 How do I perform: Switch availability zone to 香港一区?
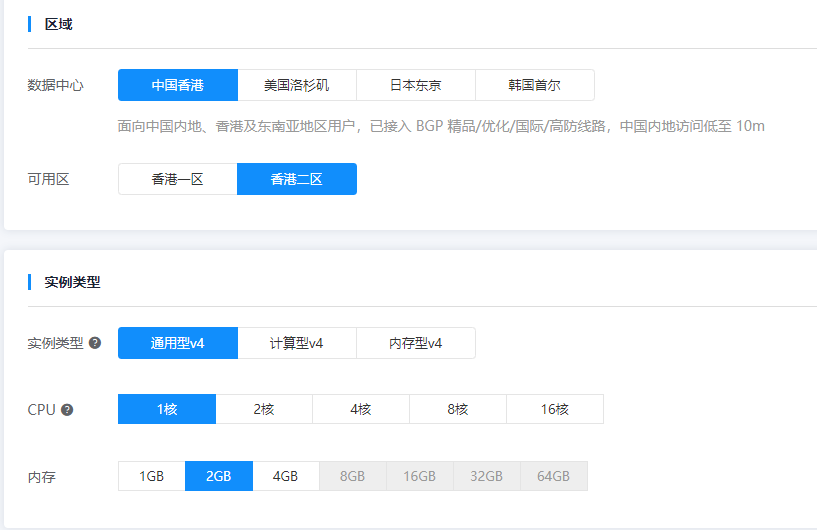click(178, 179)
